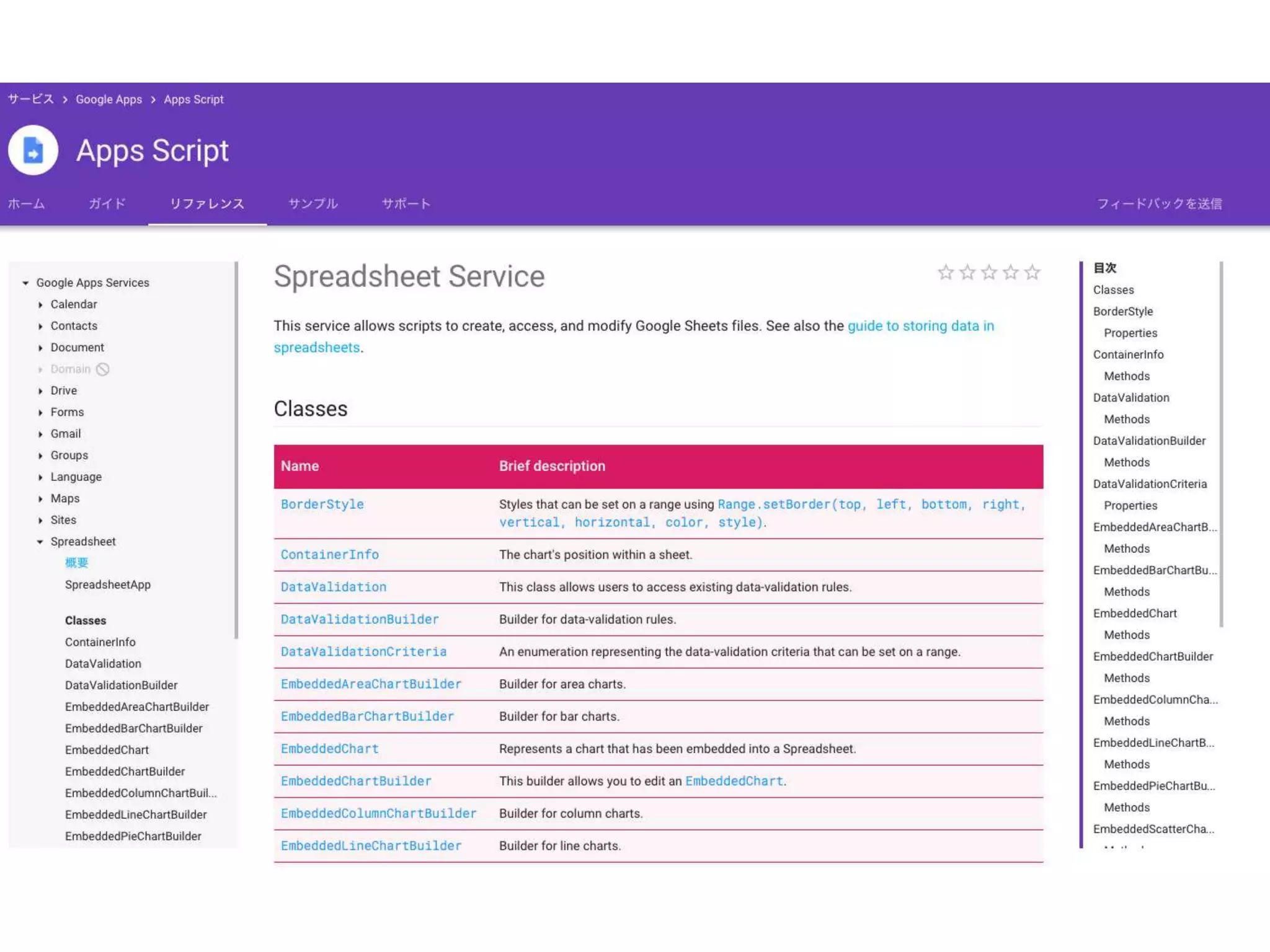Click フィードバックを送信 feedback button
1270x952 pixels.
click(1159, 204)
